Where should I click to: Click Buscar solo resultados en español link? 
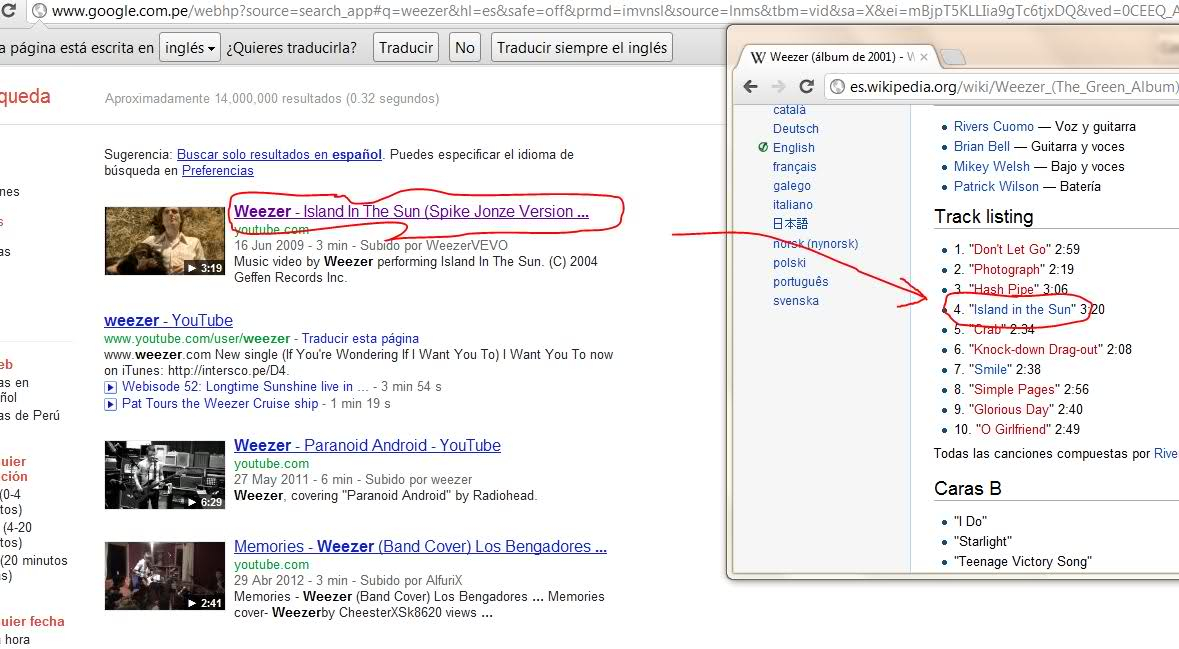pyautogui.click(x=279, y=155)
